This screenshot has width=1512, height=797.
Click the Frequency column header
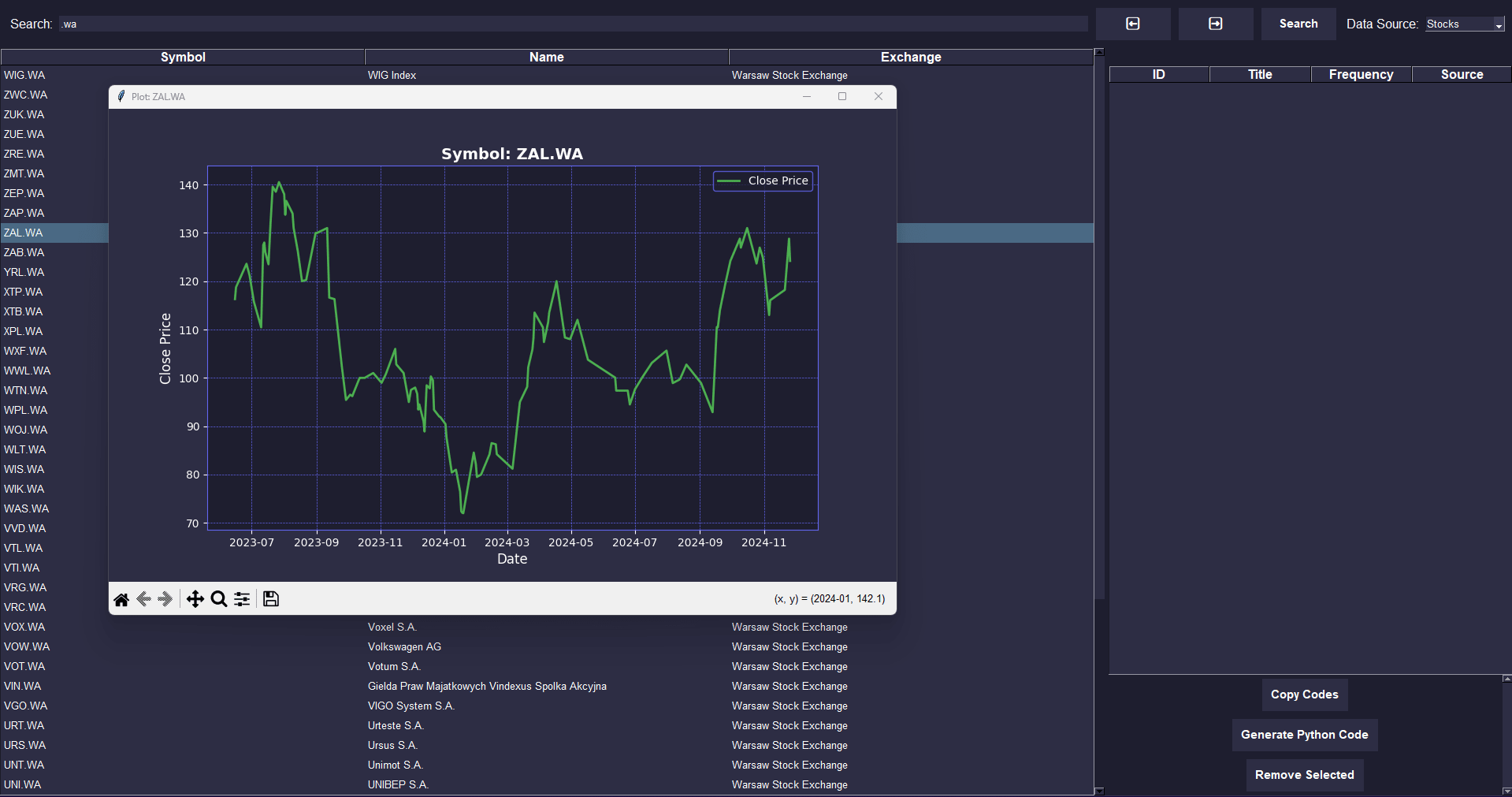pos(1361,74)
